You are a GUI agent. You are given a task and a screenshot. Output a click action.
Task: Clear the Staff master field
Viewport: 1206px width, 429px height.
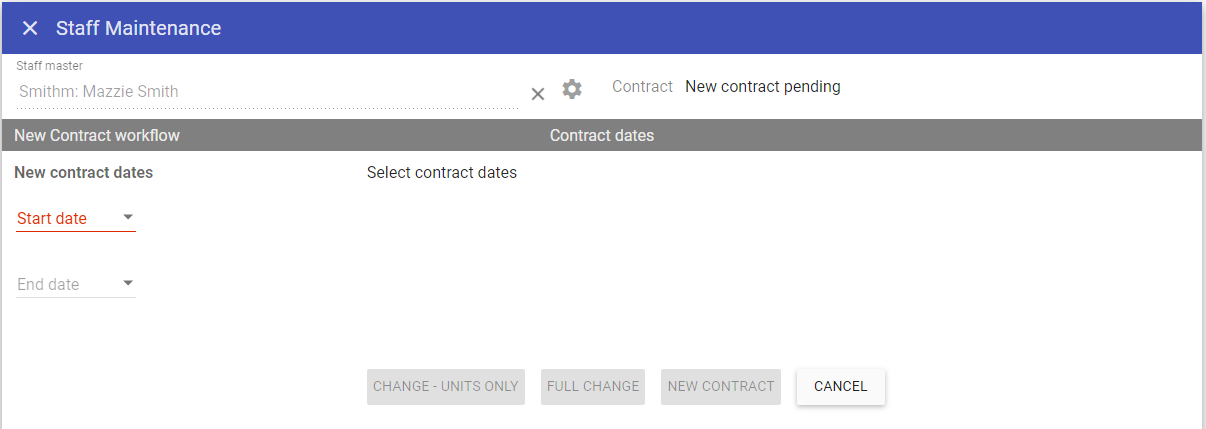click(x=537, y=93)
